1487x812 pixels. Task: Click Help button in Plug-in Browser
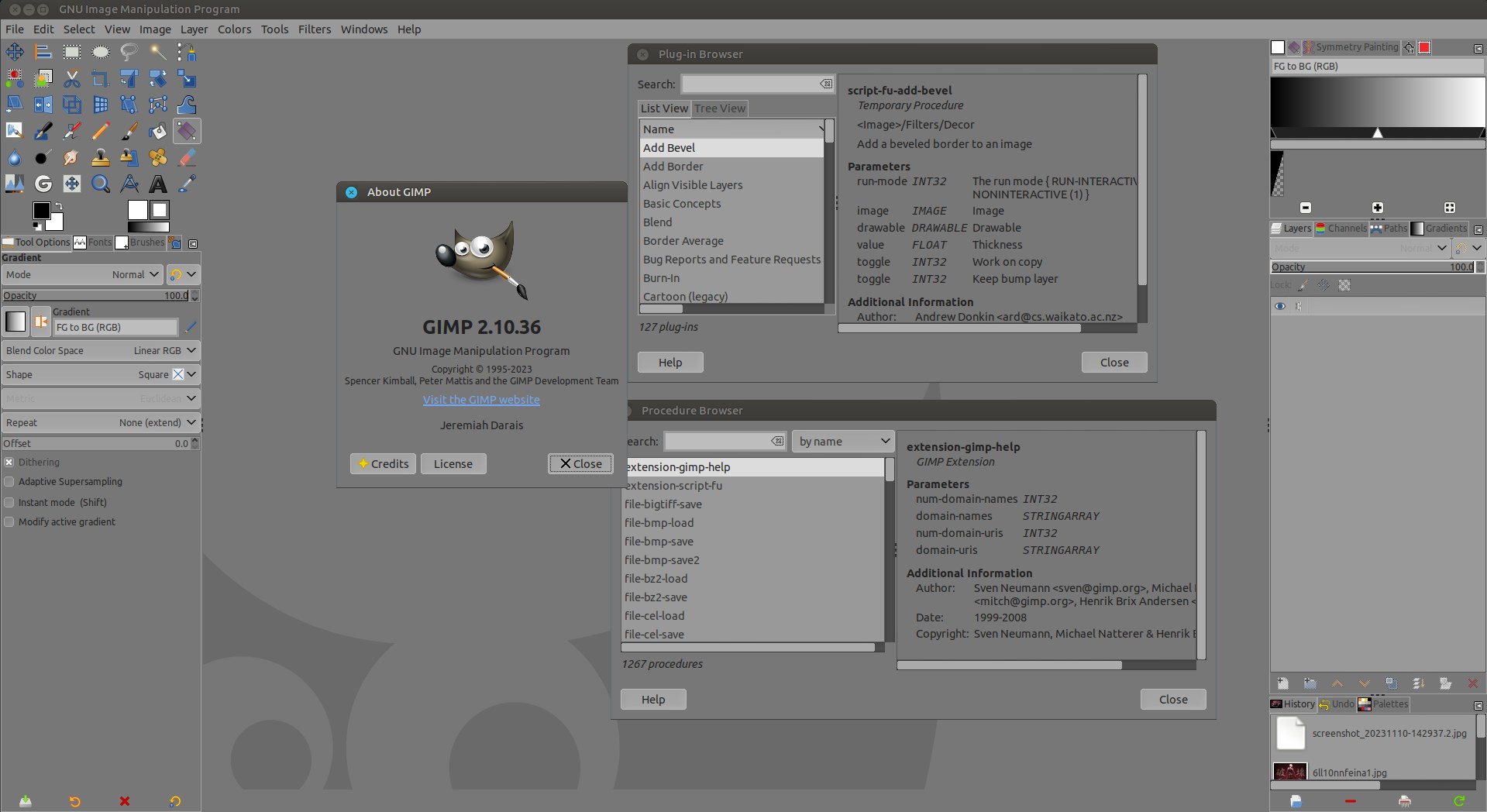[x=670, y=362]
